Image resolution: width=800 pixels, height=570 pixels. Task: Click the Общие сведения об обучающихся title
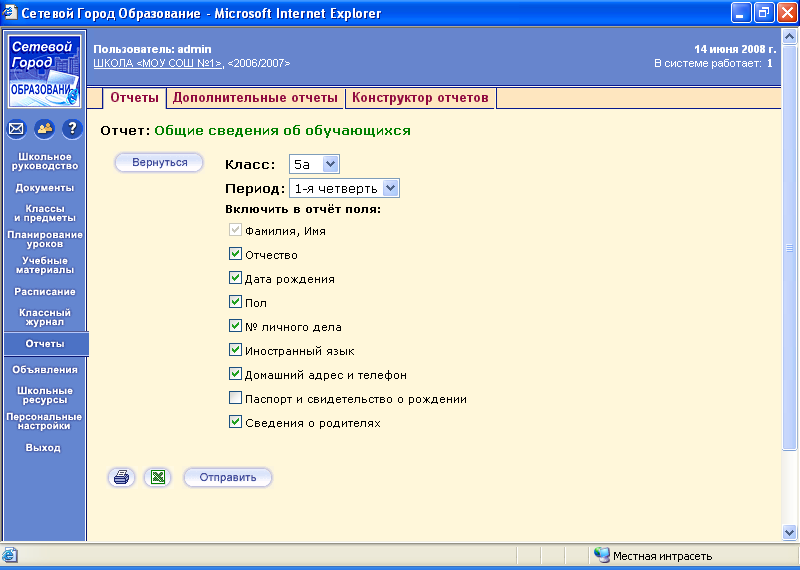282,131
